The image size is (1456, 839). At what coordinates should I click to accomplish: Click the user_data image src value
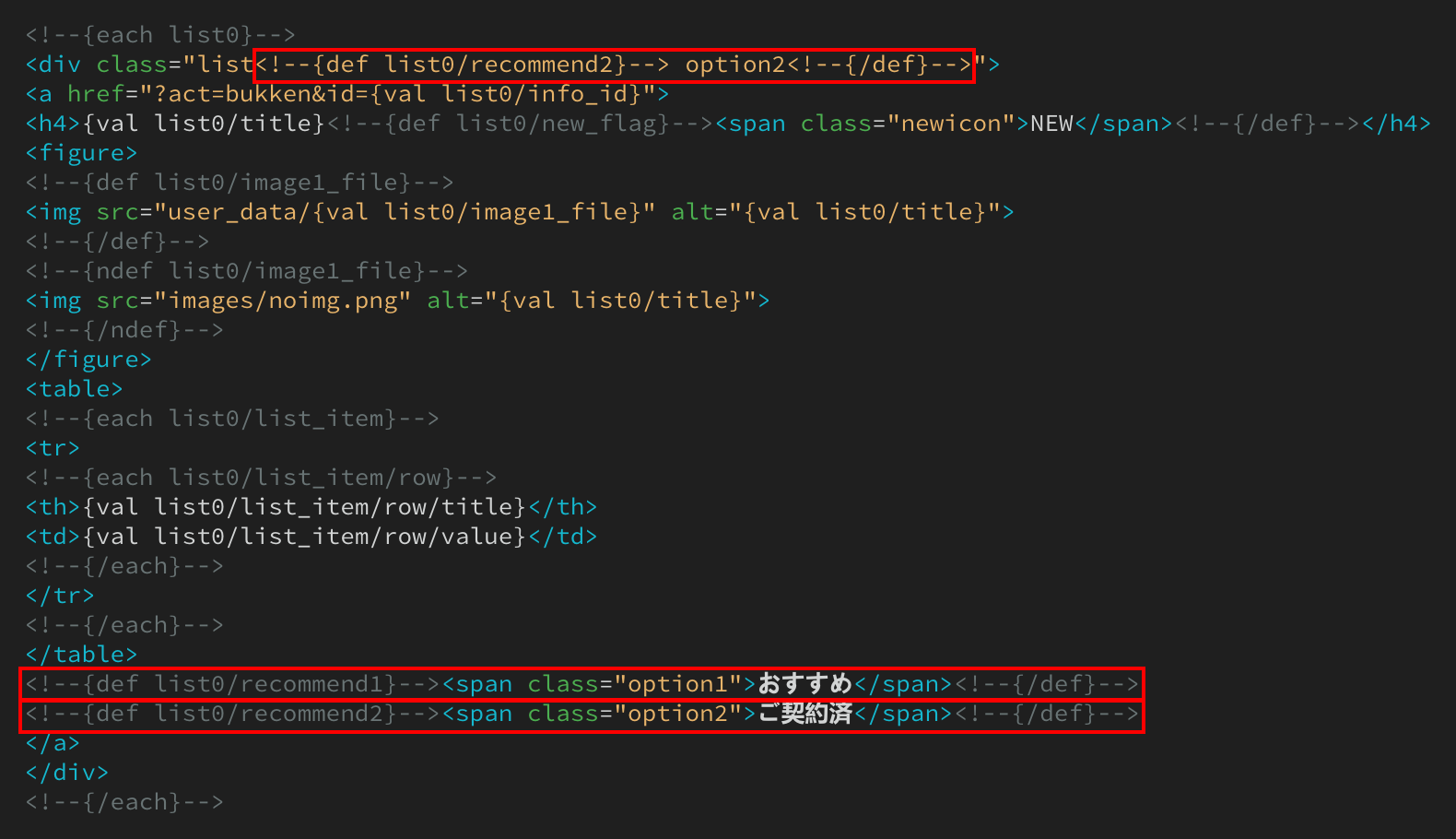[x=405, y=212]
